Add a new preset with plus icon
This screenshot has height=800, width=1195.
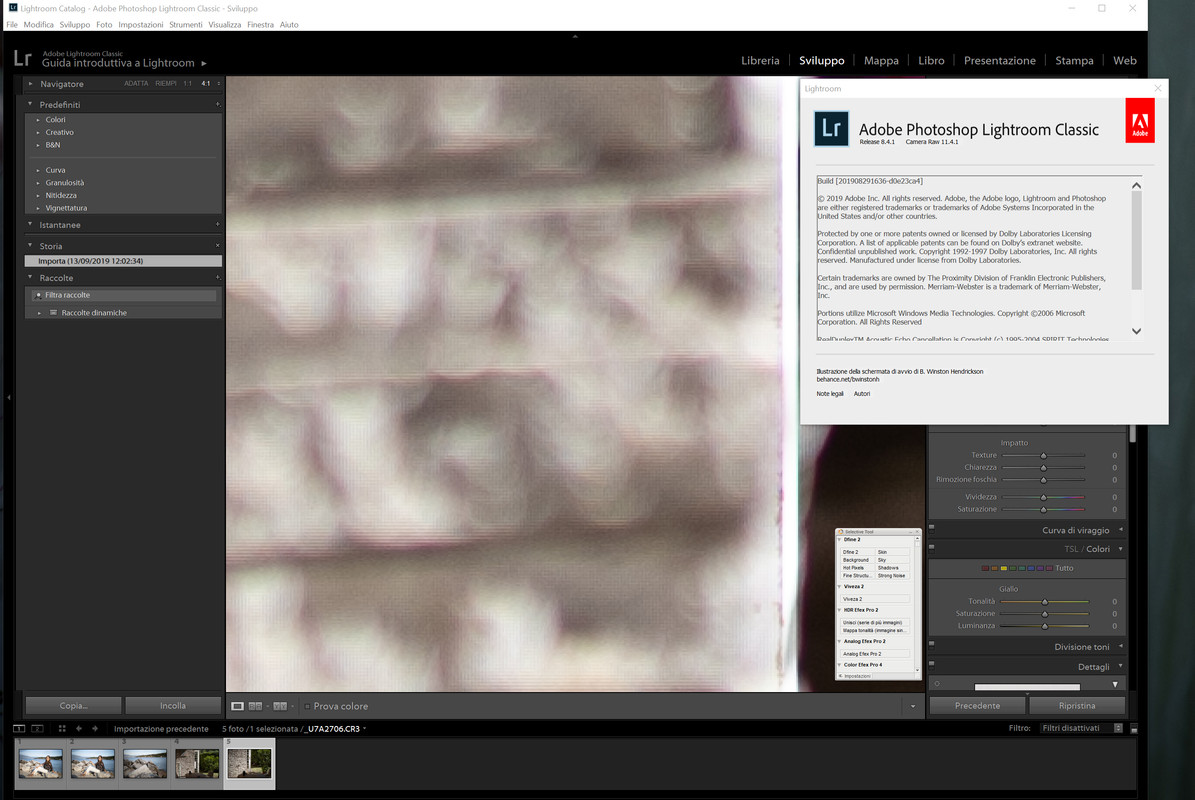(x=217, y=104)
